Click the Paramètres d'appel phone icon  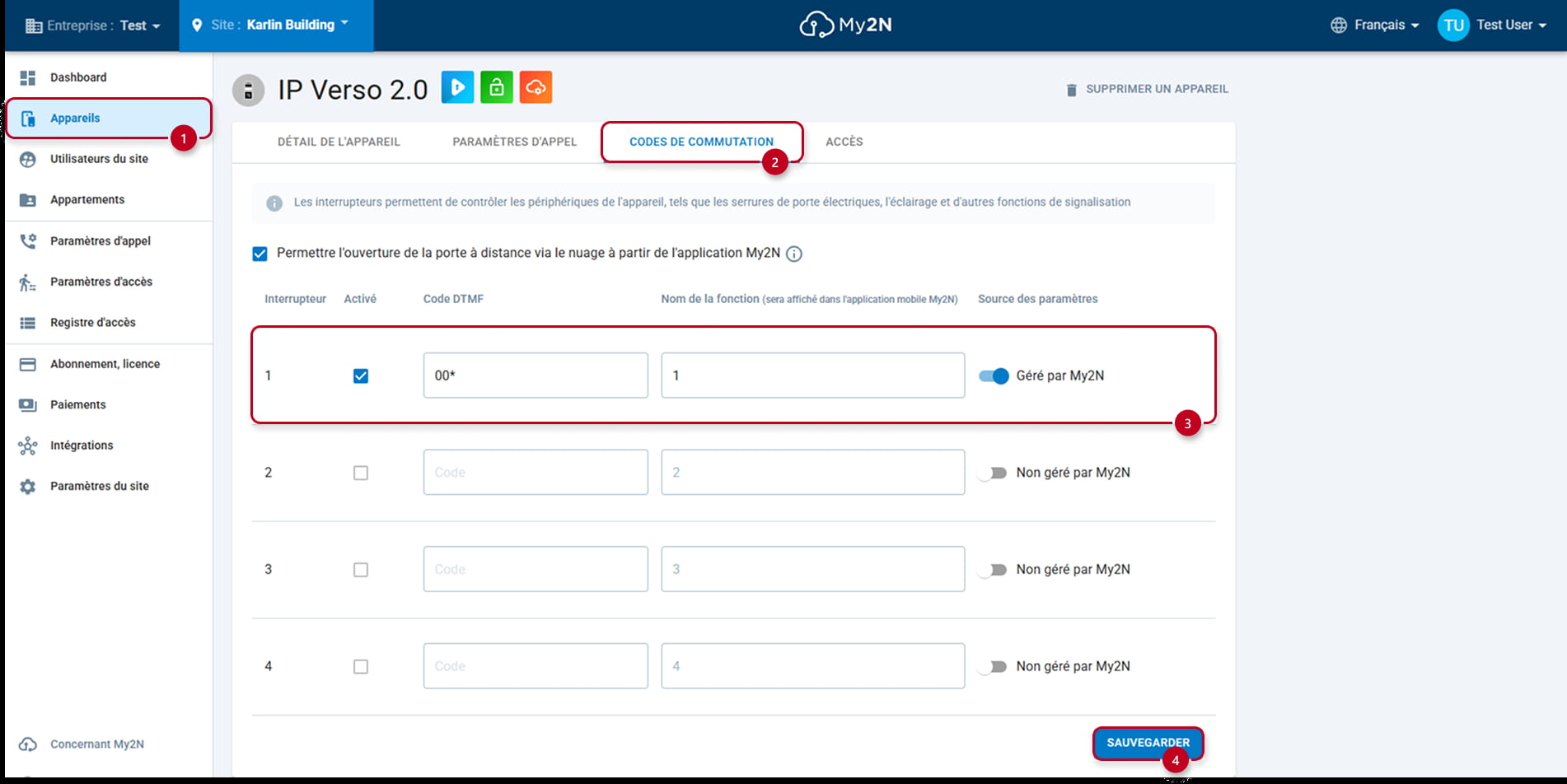[28, 241]
